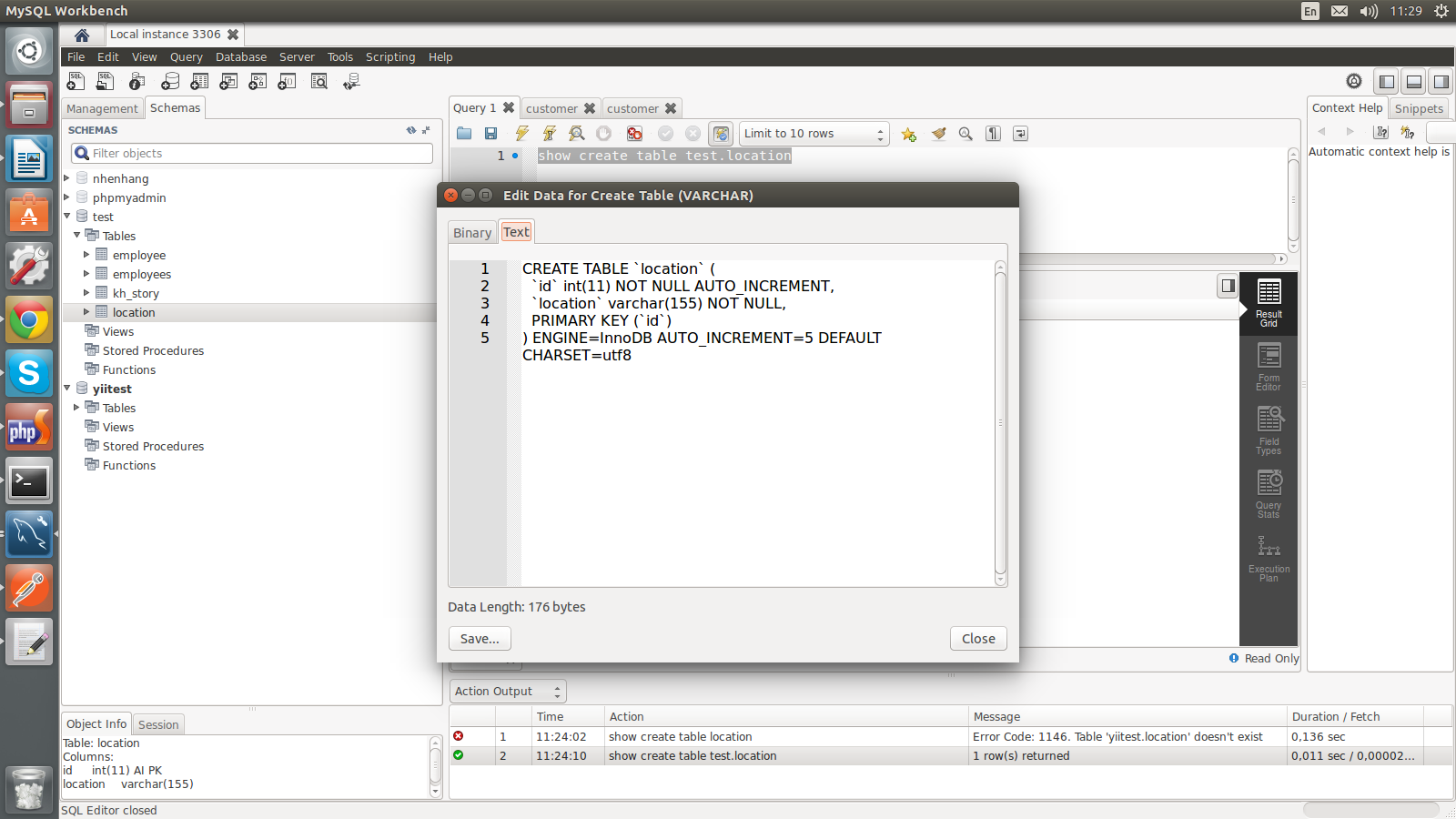Click the stop-on-error toggle icon
The height and width of the screenshot is (819, 1456).
[x=634, y=134]
